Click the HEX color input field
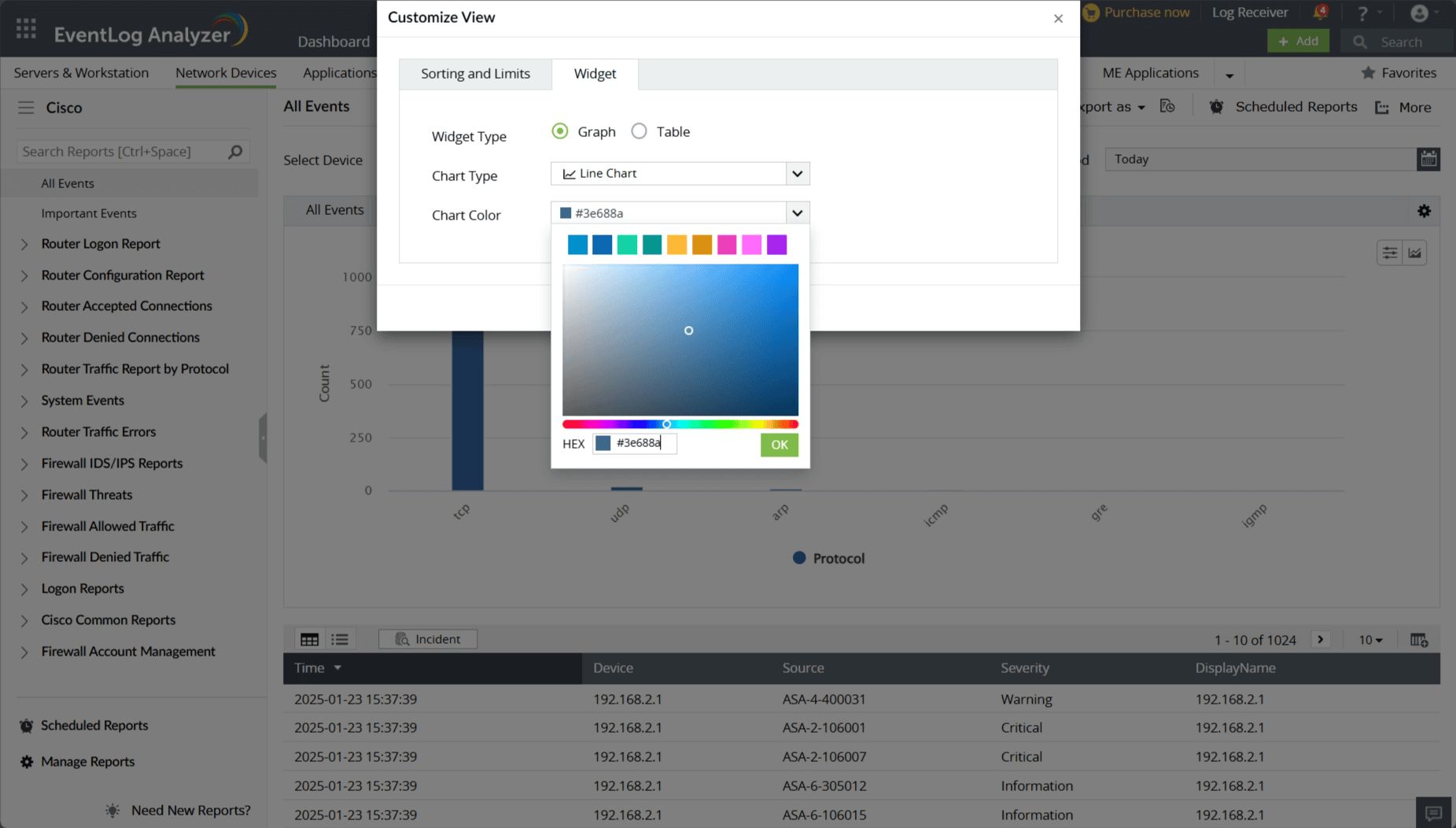Screen dimensions: 1456x828 pyautogui.click(x=635, y=444)
